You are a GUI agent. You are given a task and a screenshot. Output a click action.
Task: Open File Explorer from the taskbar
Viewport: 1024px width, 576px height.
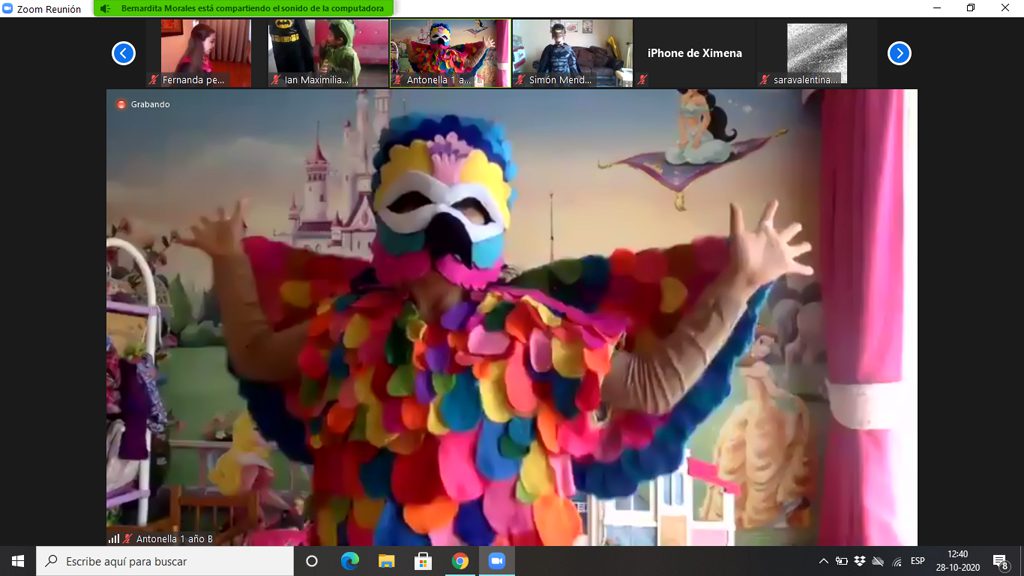(x=386, y=561)
